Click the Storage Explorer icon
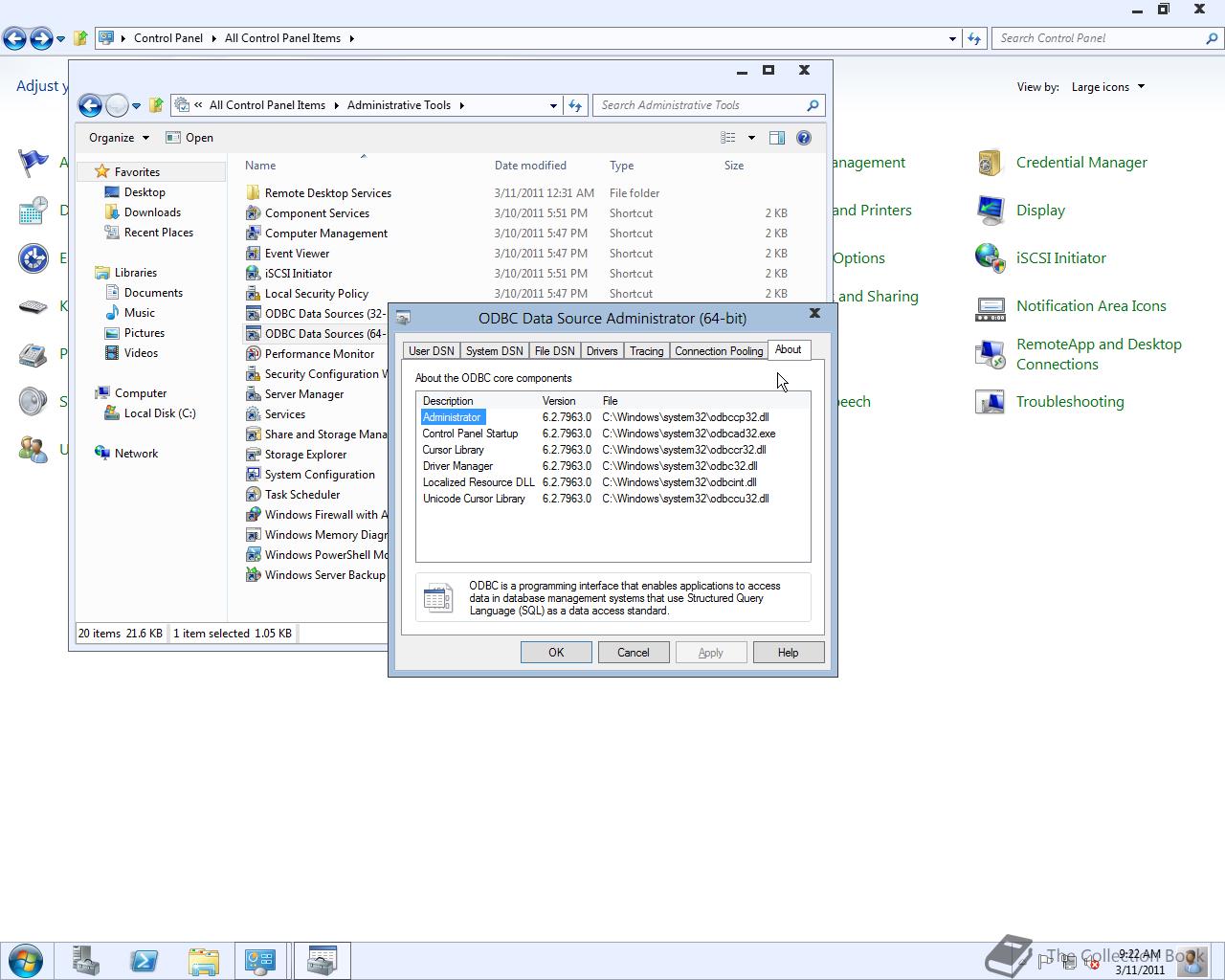Screen dimensions: 1225x980 click(253, 455)
